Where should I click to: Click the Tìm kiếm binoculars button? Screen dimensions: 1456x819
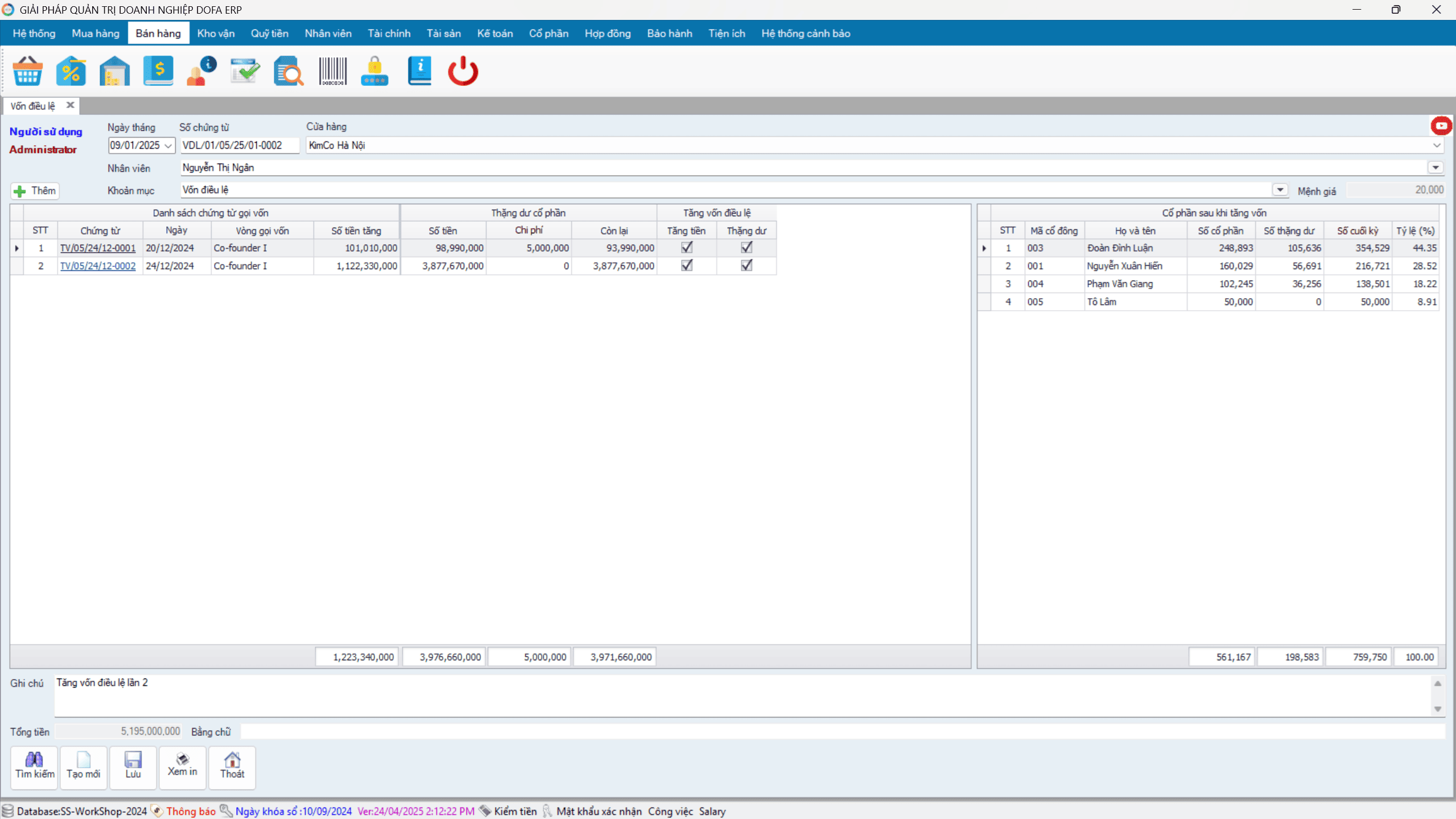click(x=34, y=767)
